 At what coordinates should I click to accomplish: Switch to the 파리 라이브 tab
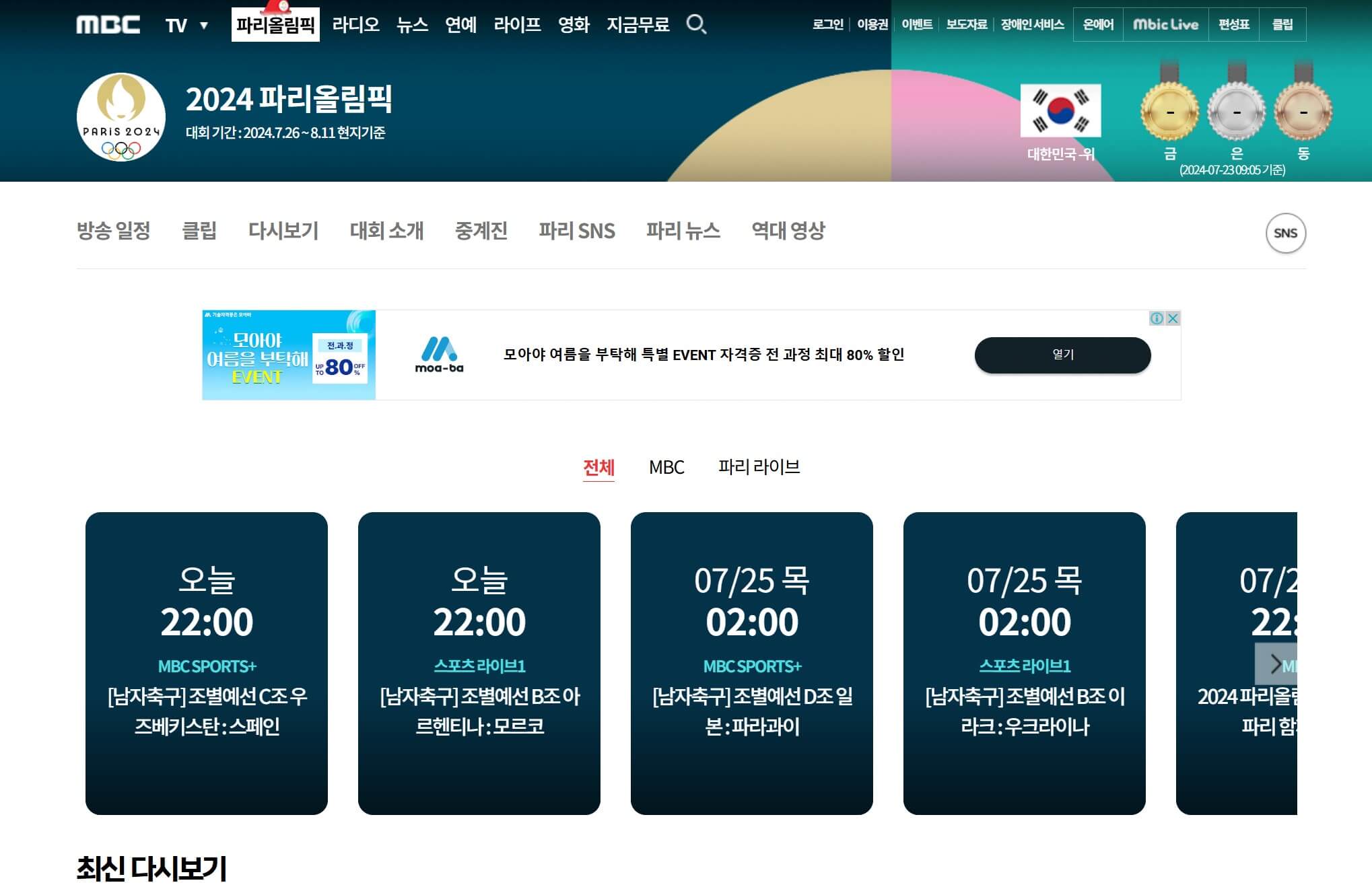pos(759,468)
